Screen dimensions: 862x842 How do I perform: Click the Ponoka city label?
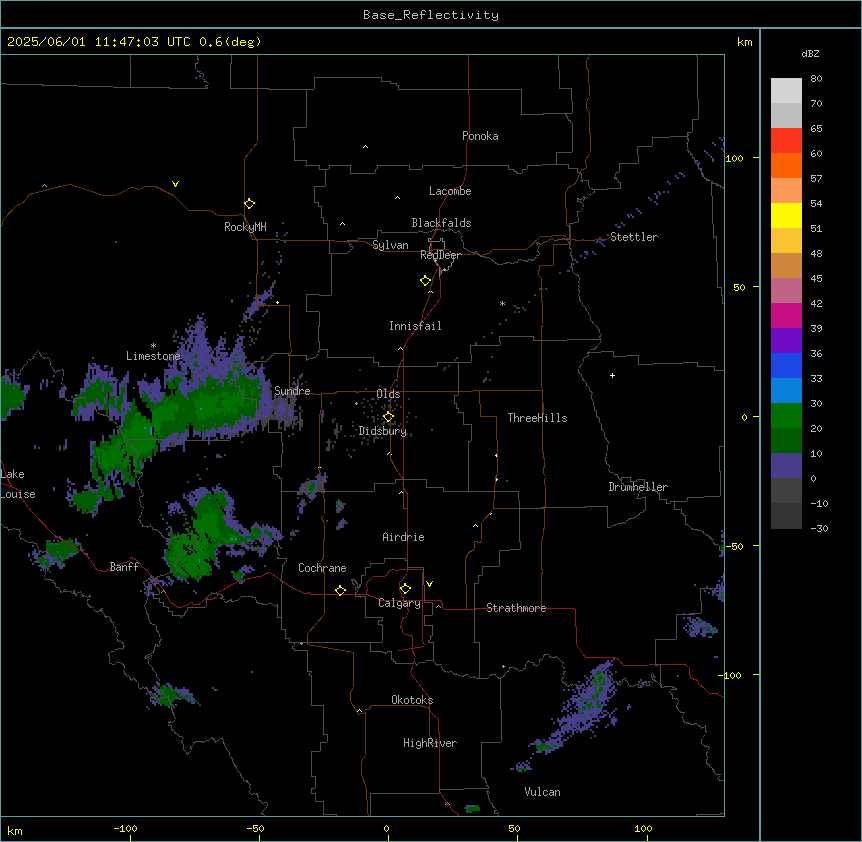pos(480,136)
